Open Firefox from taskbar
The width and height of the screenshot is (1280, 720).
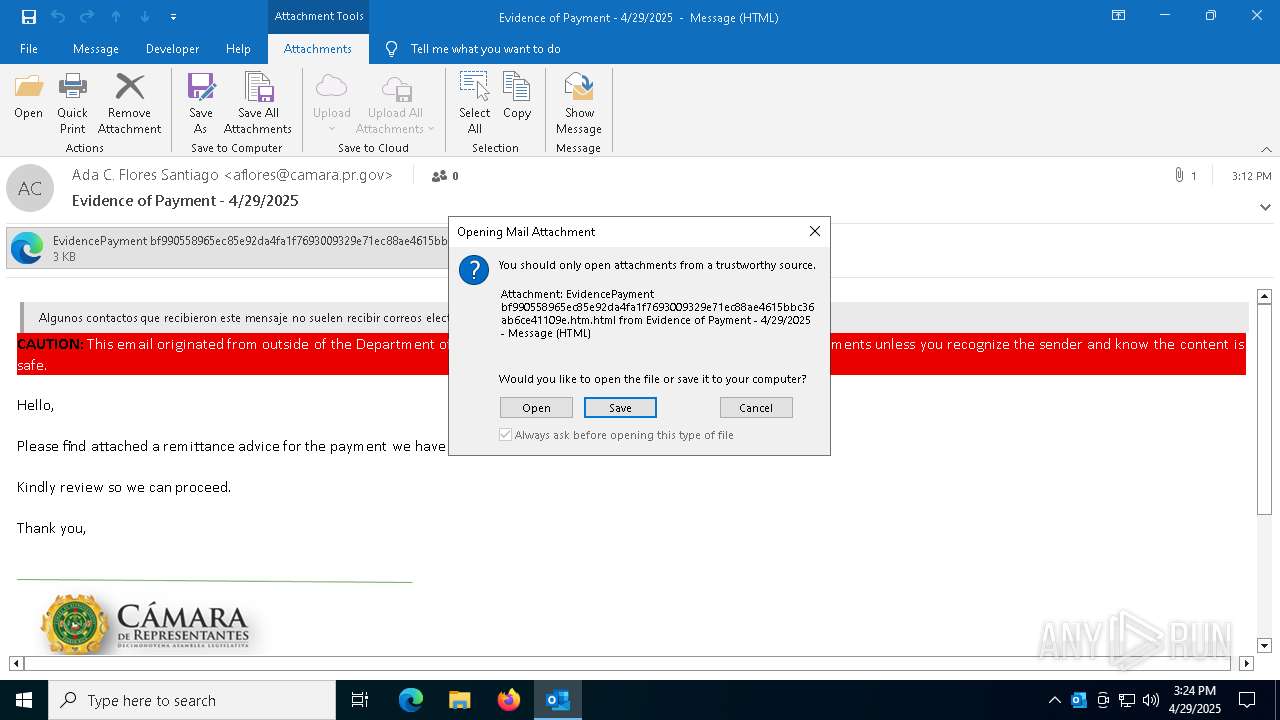[509, 700]
